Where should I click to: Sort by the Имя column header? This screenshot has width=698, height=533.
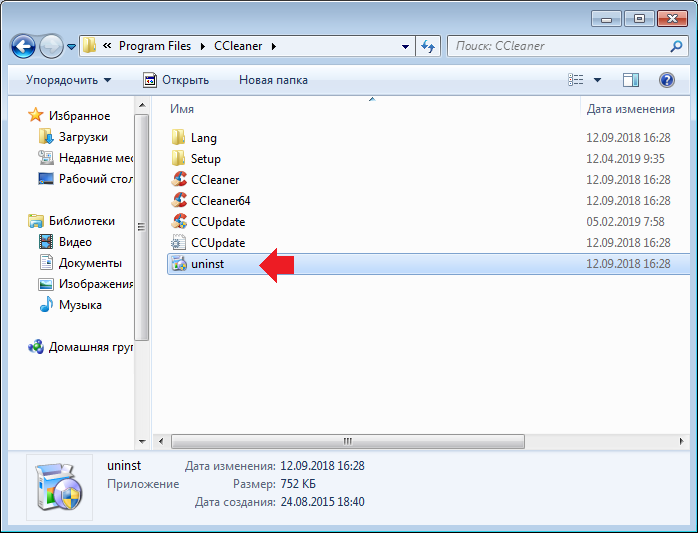182,109
